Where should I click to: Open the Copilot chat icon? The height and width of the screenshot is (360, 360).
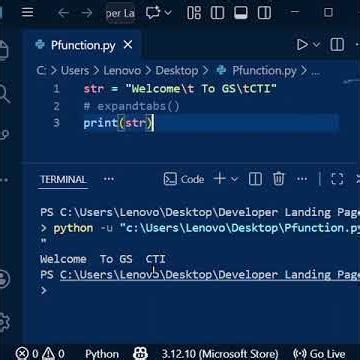coord(153,13)
